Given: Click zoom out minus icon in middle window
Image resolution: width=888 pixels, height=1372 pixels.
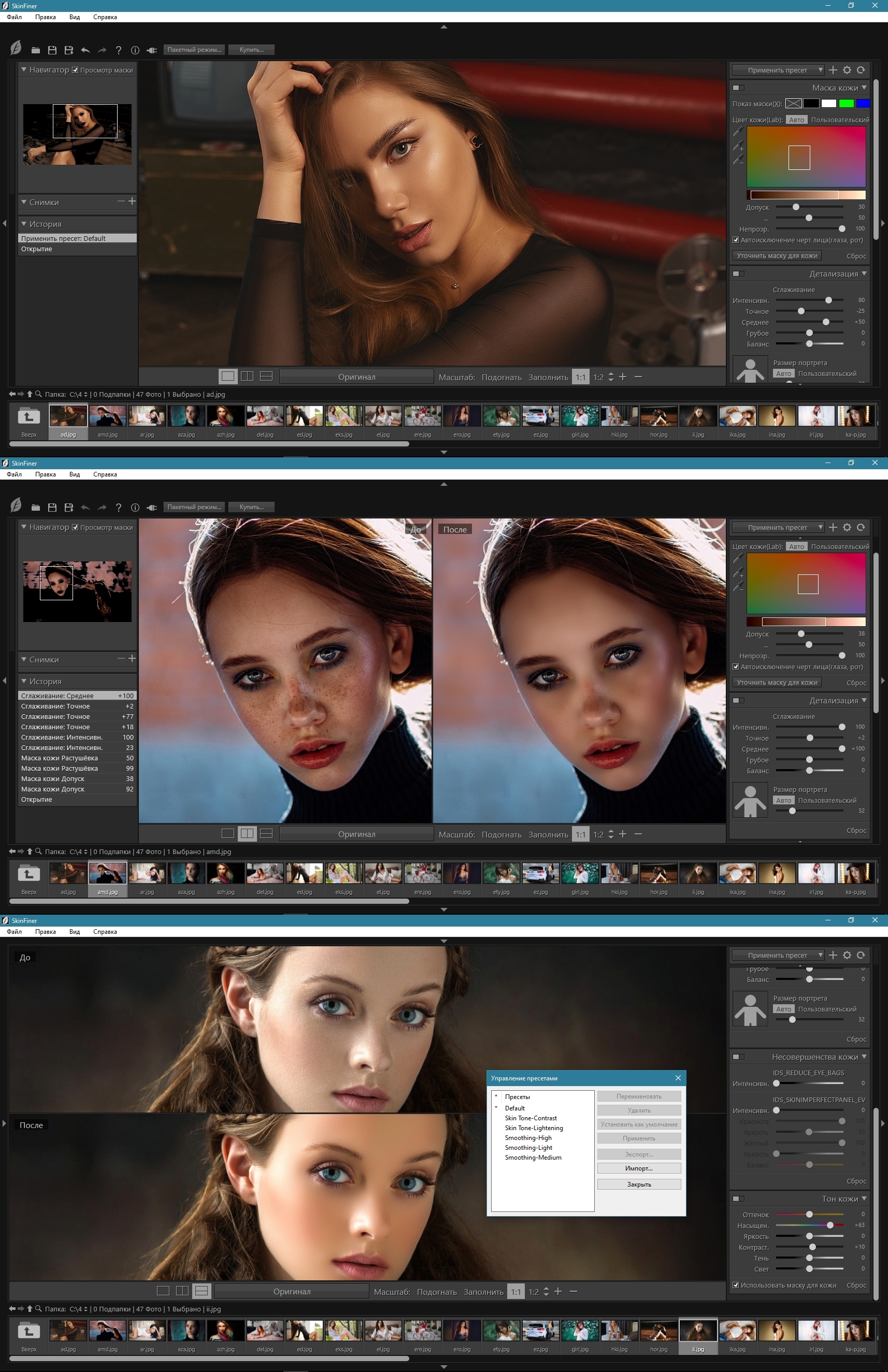Looking at the screenshot, I should [638, 833].
